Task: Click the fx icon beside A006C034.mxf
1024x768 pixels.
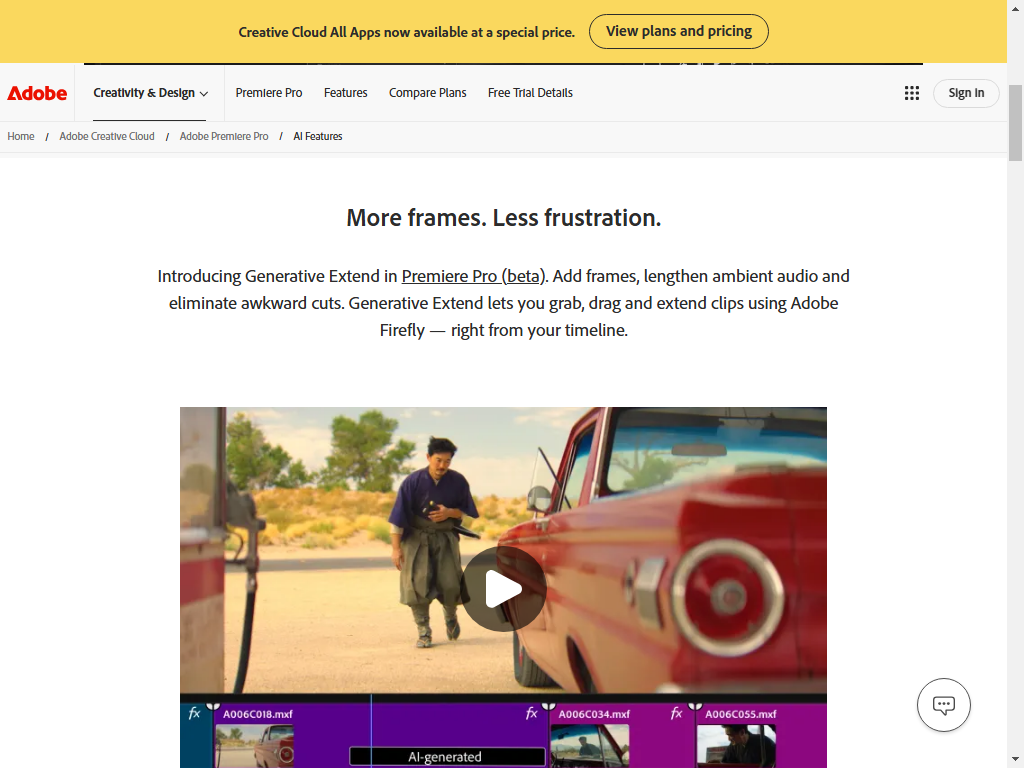Action: point(532,713)
